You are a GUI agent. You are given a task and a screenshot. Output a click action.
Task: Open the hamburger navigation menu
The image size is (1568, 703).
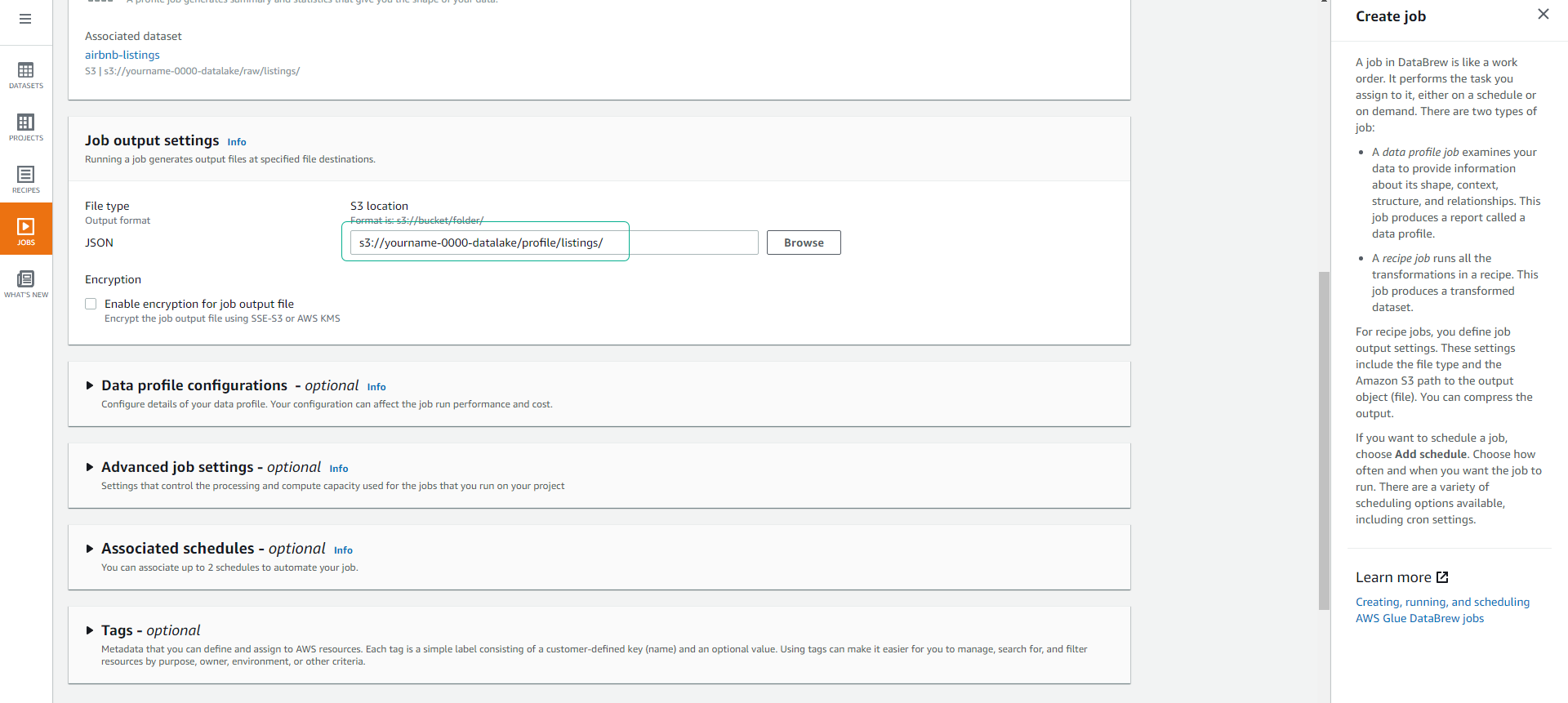25,19
